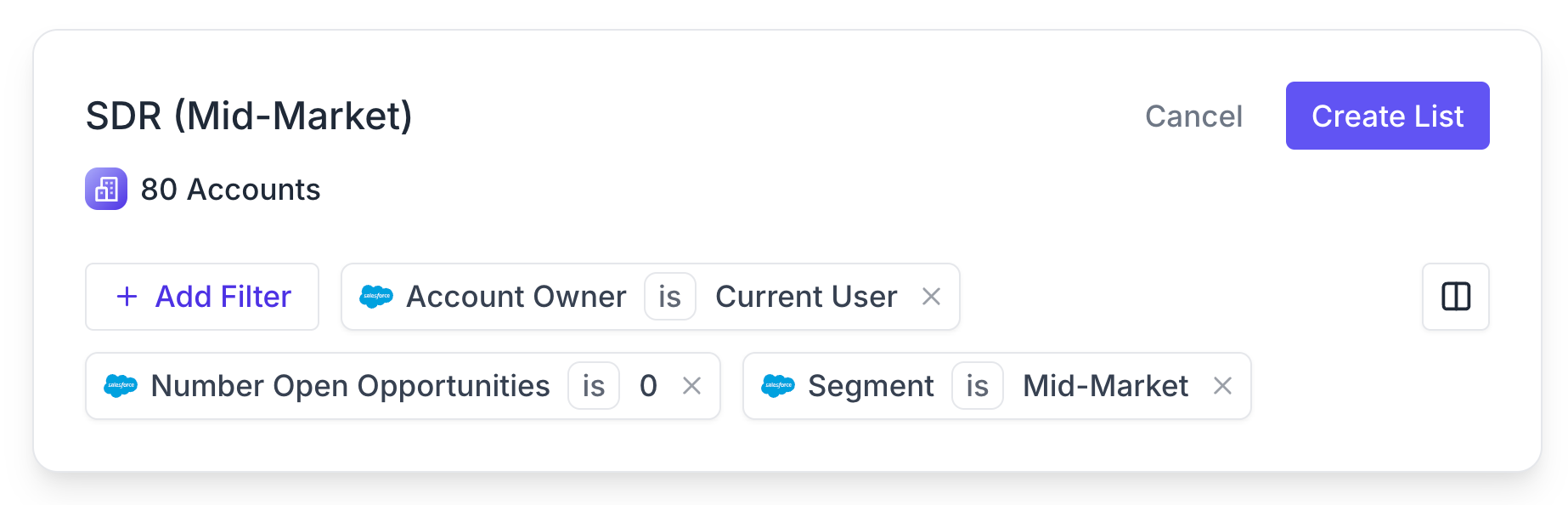The height and width of the screenshot is (505, 1568).
Task: Remove the Number Open Opportunities filter
Action: click(x=691, y=386)
